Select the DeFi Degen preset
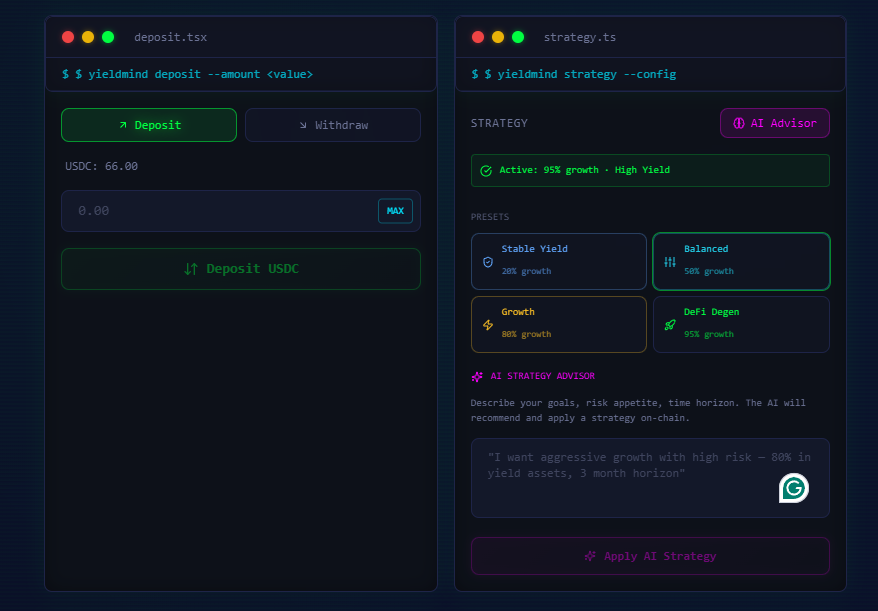The height and width of the screenshot is (611, 878). pyautogui.click(x=741, y=324)
